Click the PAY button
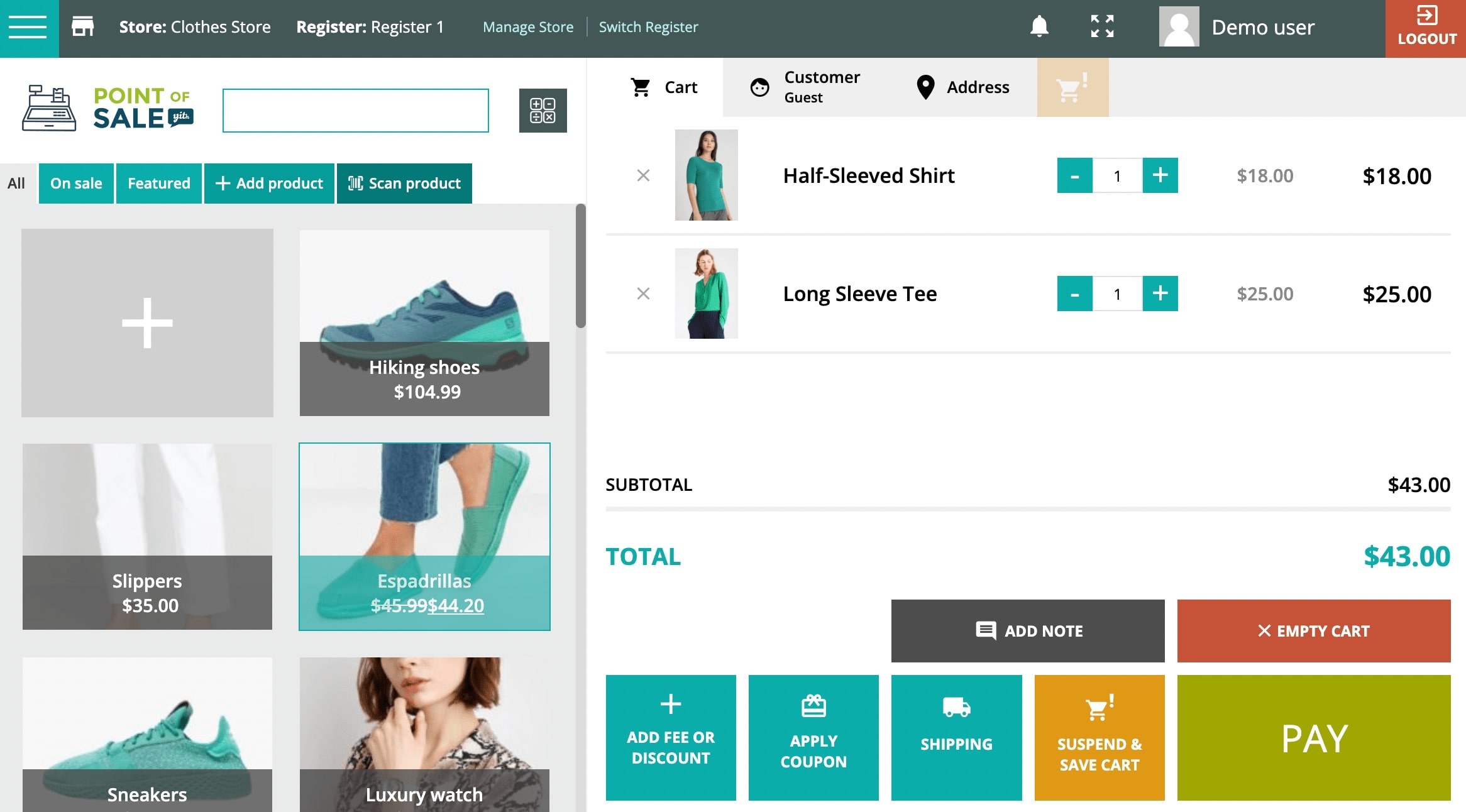The width and height of the screenshot is (1466, 812). point(1314,737)
